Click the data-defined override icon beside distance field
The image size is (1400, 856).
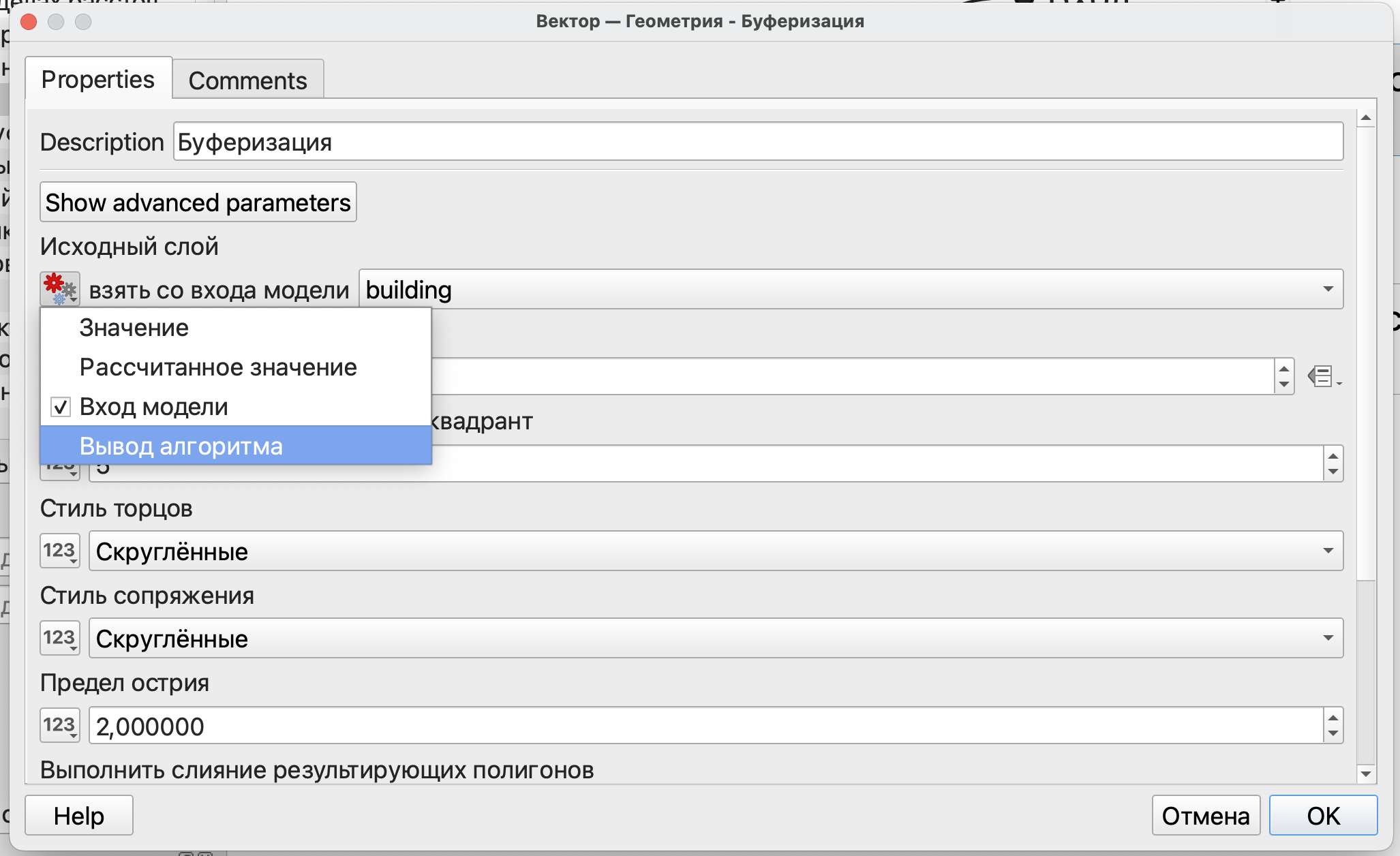coord(1323,376)
